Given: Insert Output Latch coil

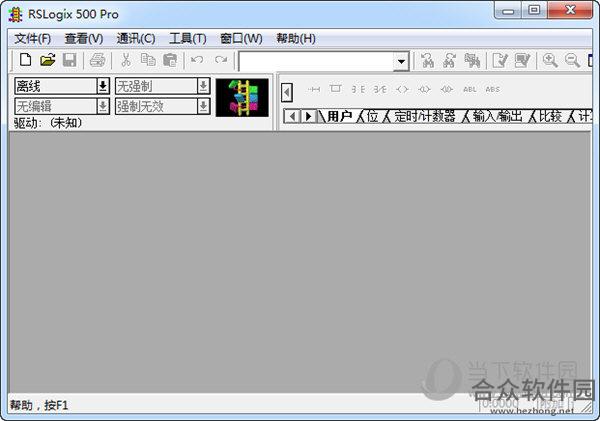Looking at the screenshot, I should point(424,89).
